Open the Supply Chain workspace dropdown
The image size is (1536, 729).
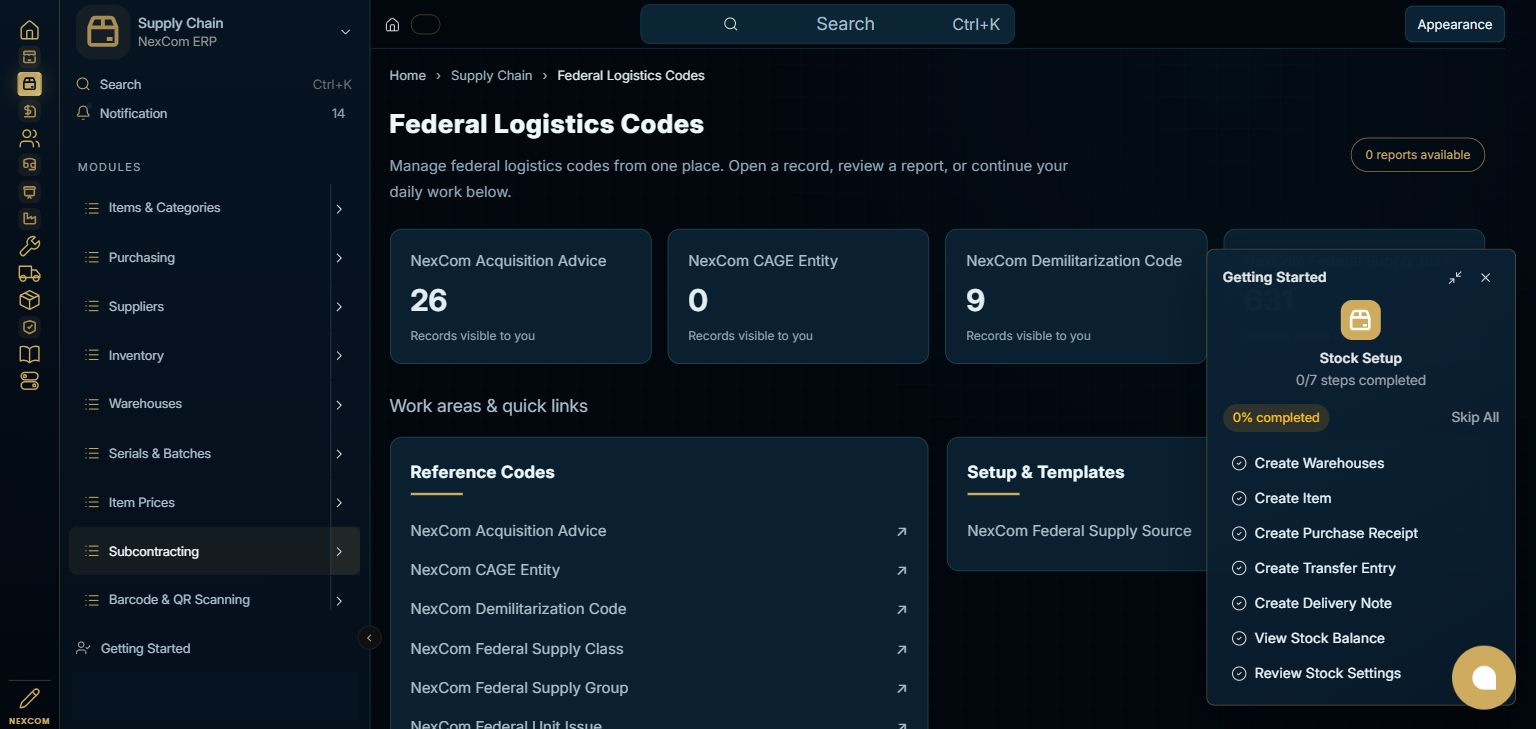tap(345, 32)
